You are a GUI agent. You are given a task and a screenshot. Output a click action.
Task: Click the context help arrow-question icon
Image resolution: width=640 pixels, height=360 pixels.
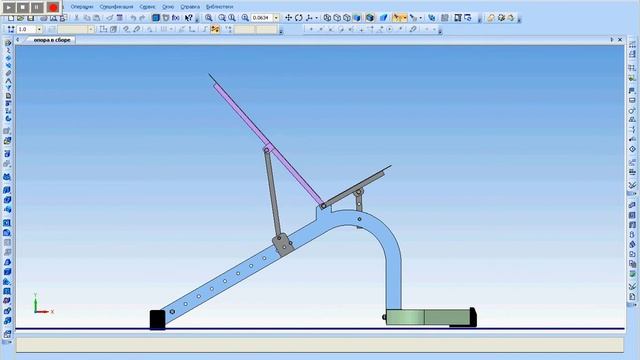pyautogui.click(x=188, y=18)
